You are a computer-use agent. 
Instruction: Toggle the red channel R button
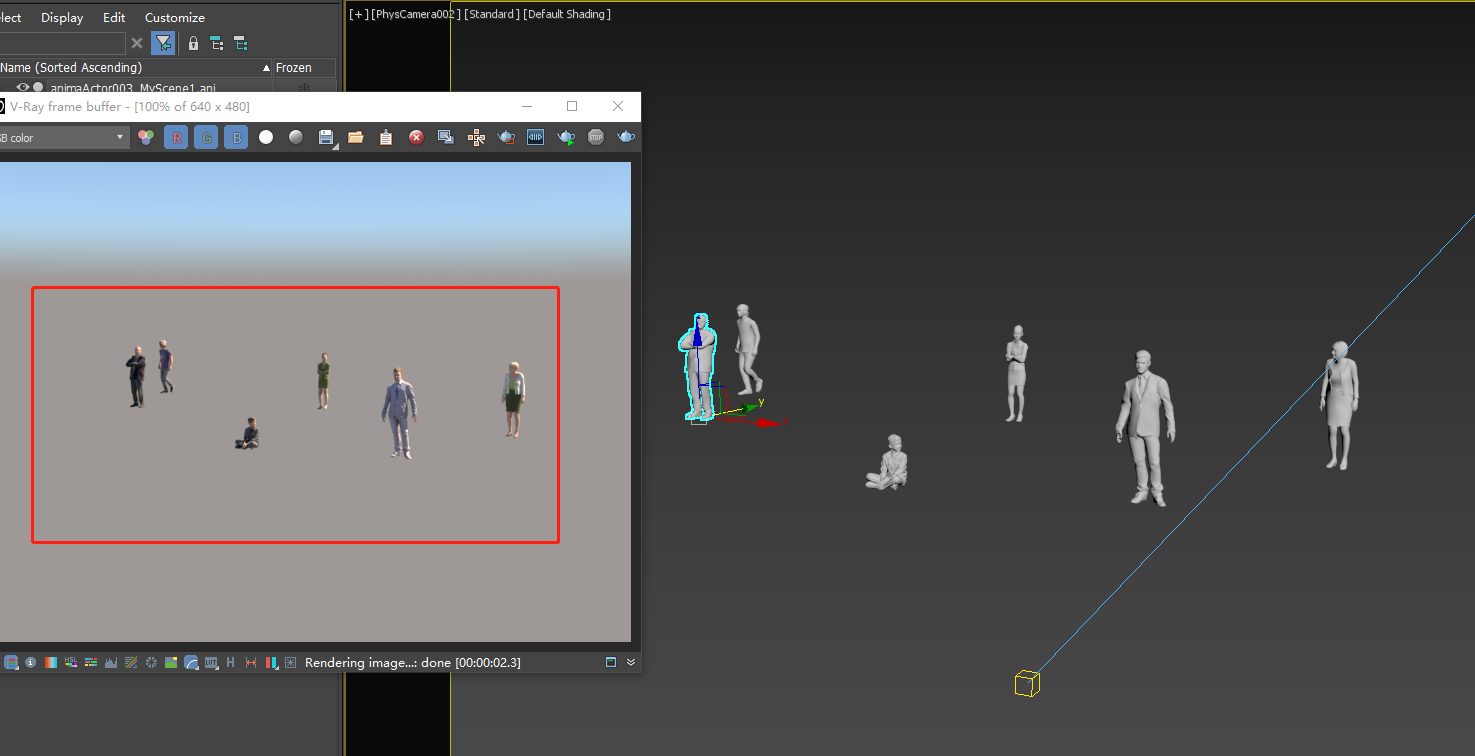[177, 137]
